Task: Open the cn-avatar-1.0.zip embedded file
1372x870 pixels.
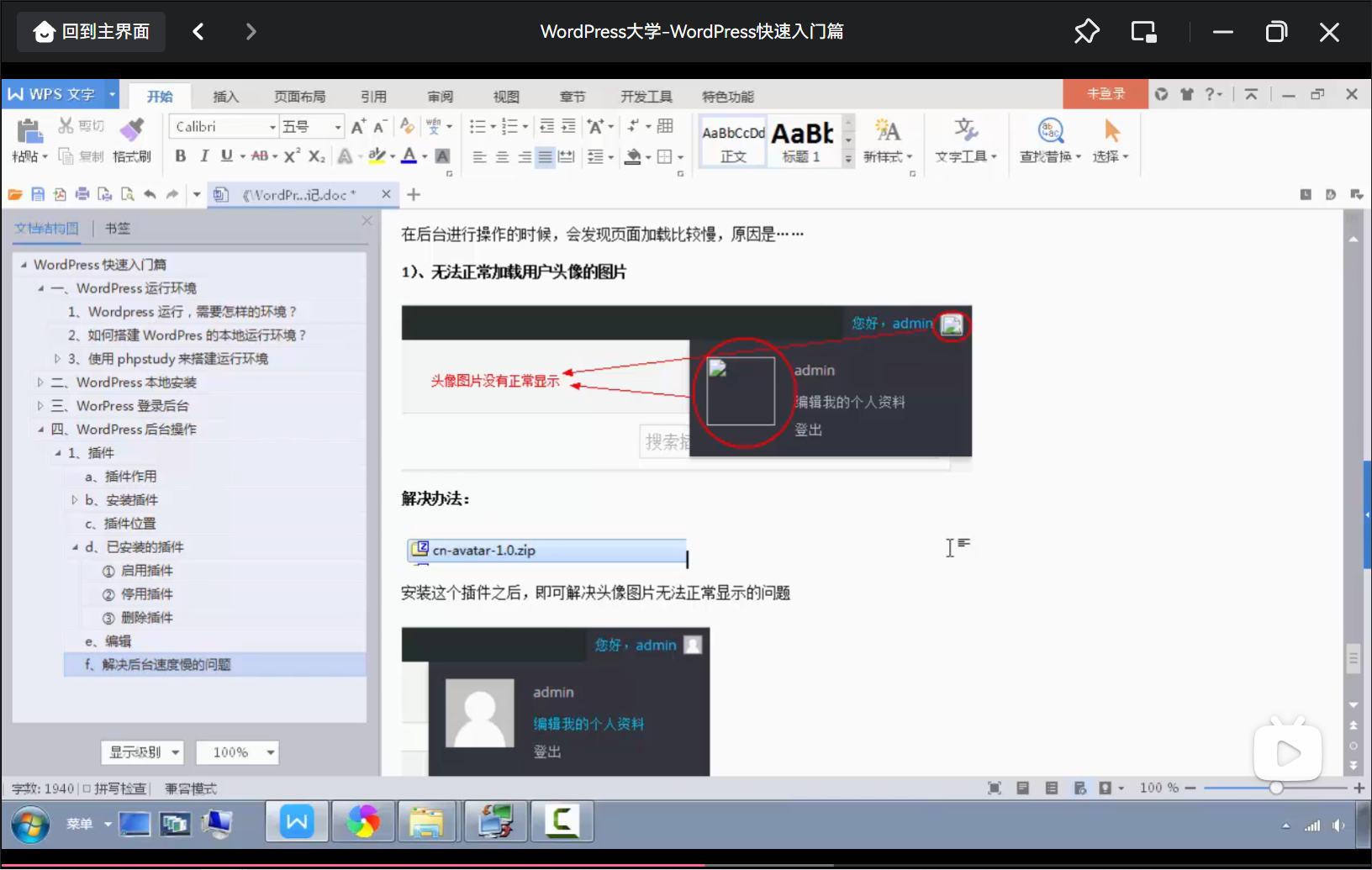Action: point(547,551)
